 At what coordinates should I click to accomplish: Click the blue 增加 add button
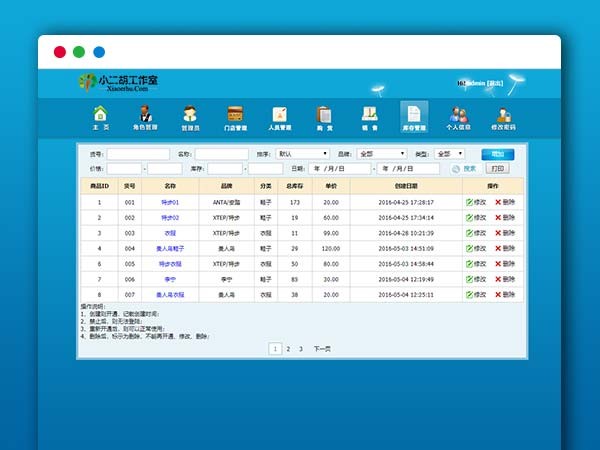pyautogui.click(x=497, y=154)
